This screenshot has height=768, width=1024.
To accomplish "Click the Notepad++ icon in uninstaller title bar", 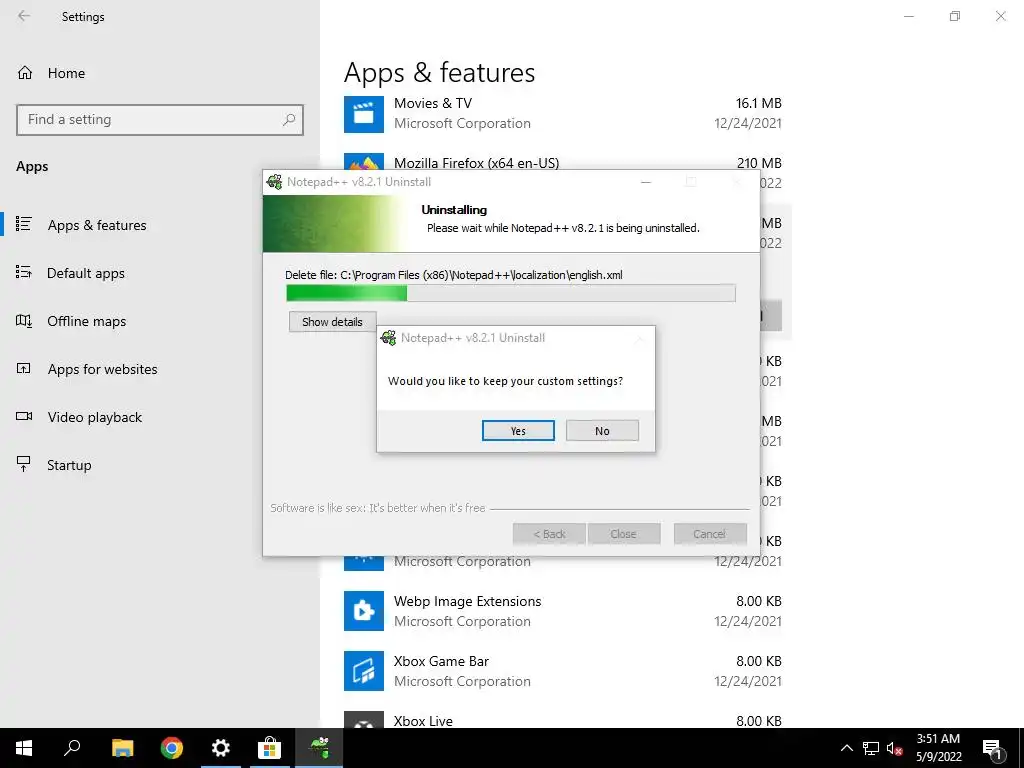I will coord(275,182).
